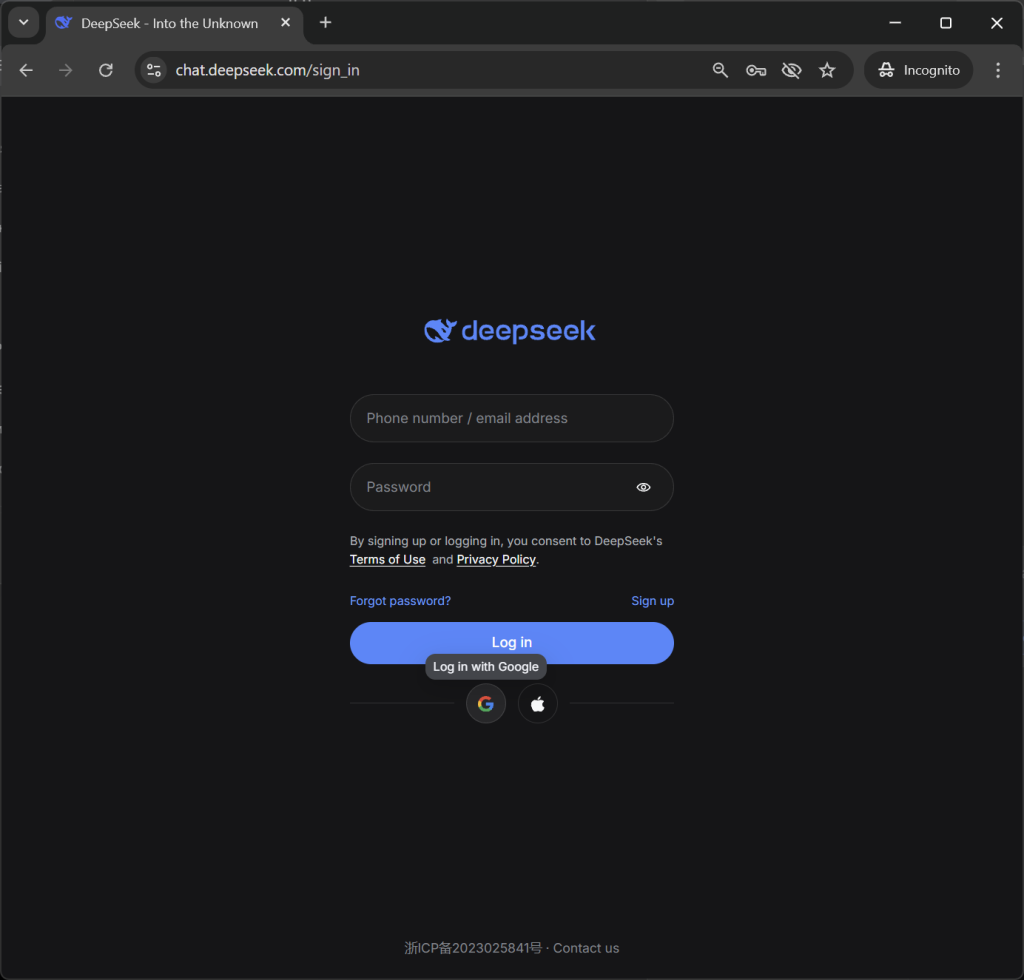Viewport: 1024px width, 980px height.
Task: Open the Terms of Use link
Action: pyautogui.click(x=387, y=560)
